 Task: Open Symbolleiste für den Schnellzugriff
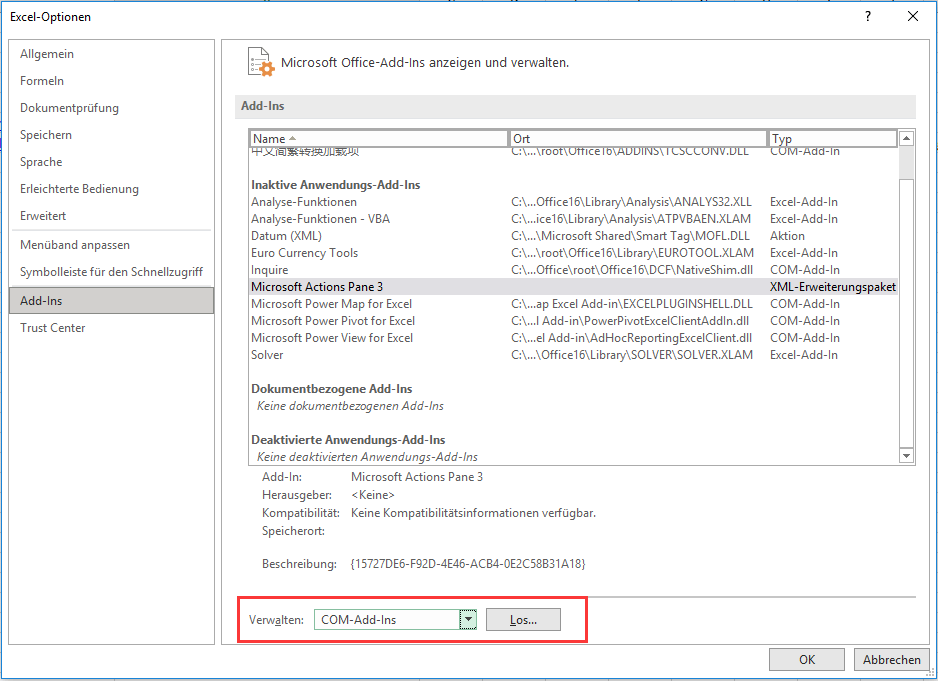[111, 272]
